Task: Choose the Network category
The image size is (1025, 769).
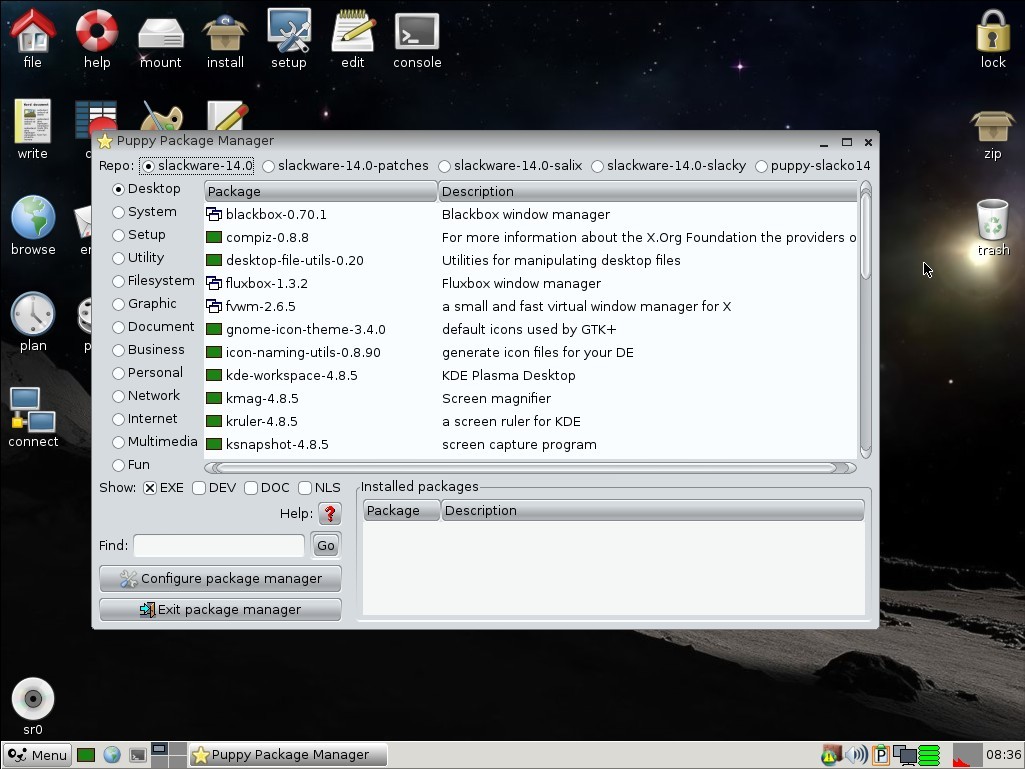Action: [x=146, y=396]
